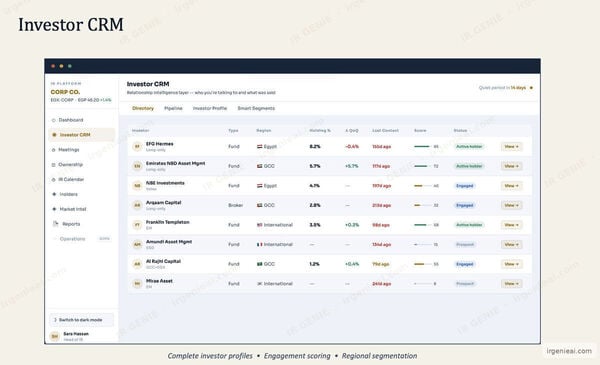The image size is (600, 365).
Task: Open the View dropdown for Amundi Asset Mgmt
Action: pyautogui.click(x=511, y=244)
